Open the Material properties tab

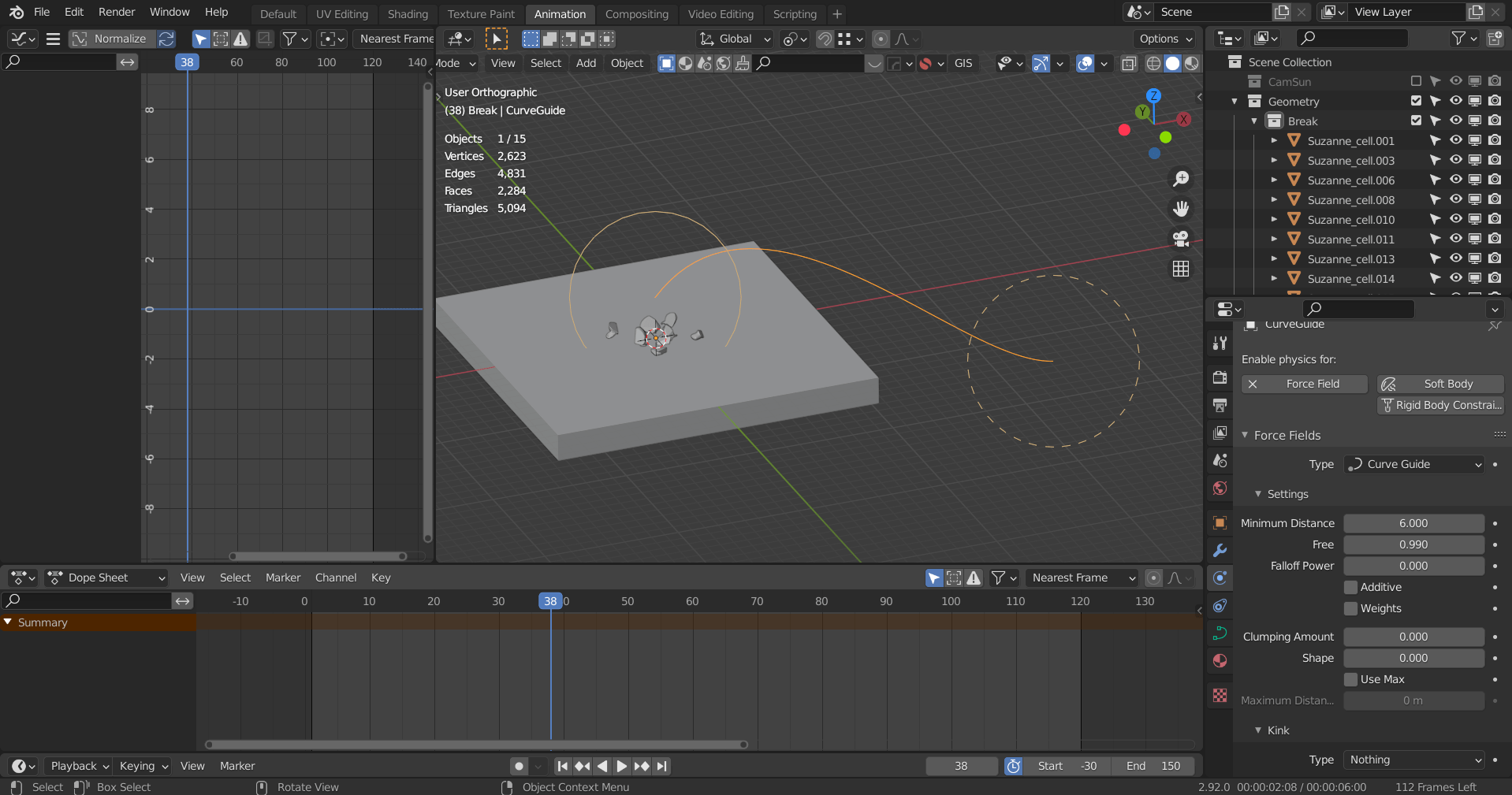(x=1219, y=660)
